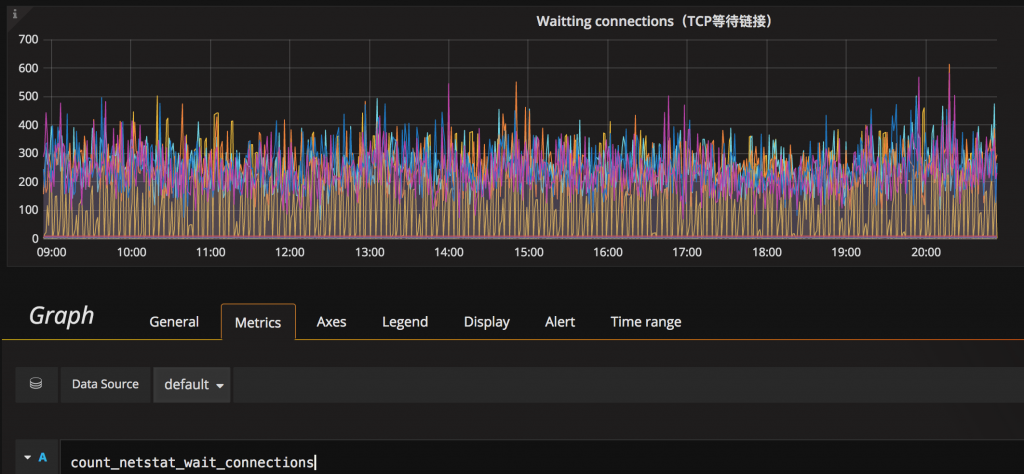Click the 300 y-axis label

point(29,153)
